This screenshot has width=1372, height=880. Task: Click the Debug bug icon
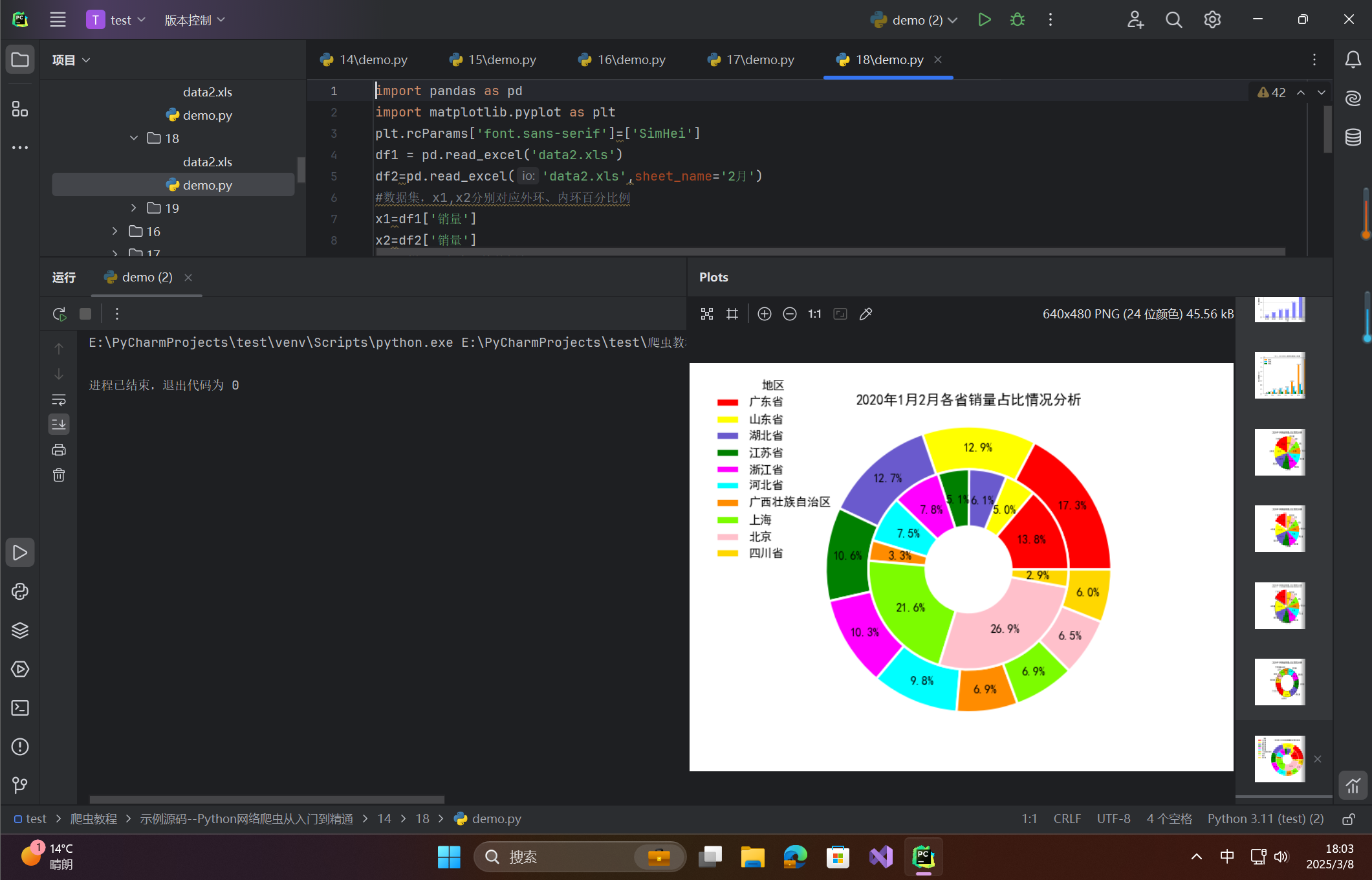[1017, 20]
